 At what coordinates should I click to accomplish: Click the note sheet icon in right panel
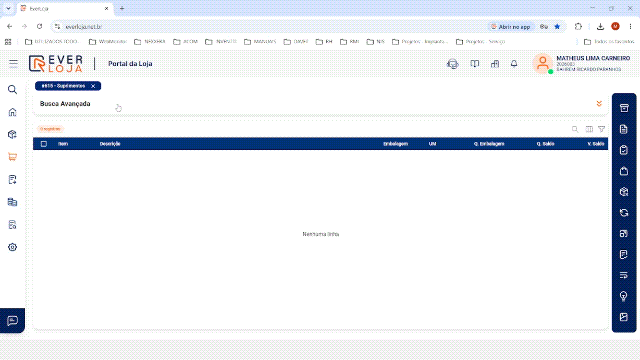click(x=624, y=255)
